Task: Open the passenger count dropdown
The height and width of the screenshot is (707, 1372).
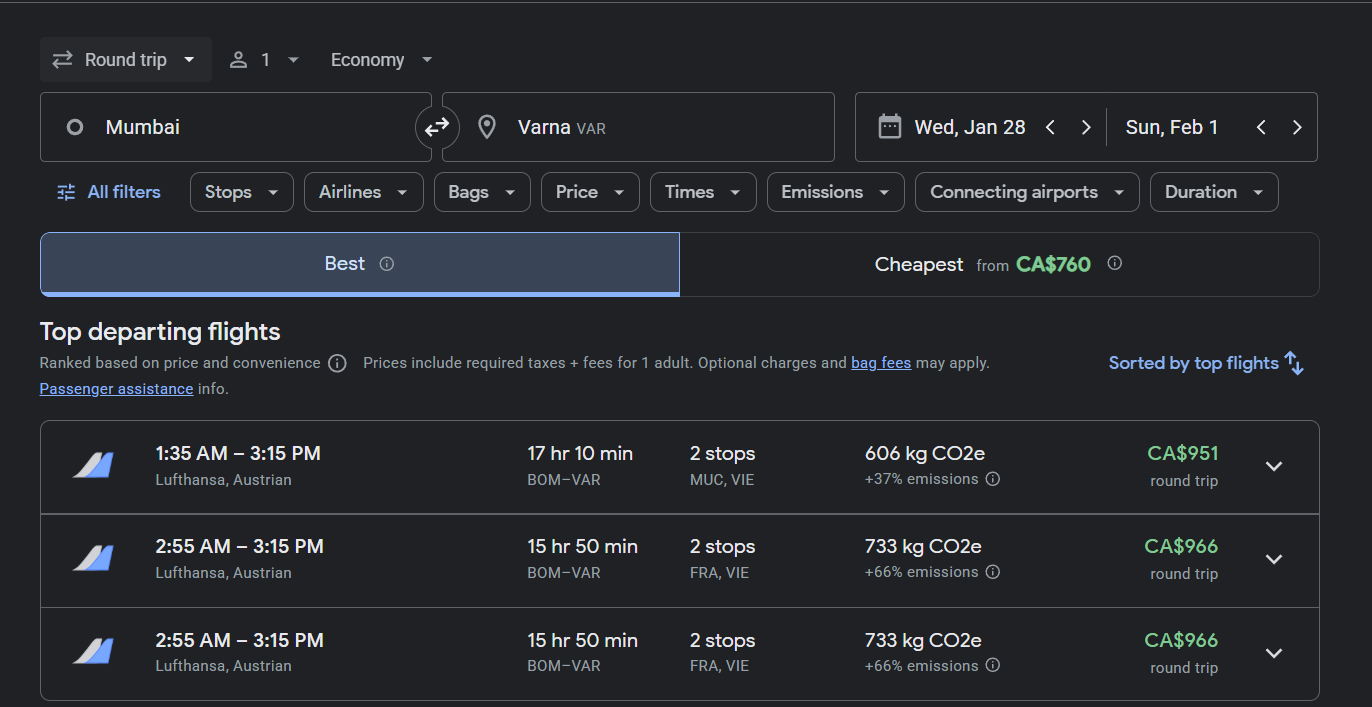Action: coord(265,60)
